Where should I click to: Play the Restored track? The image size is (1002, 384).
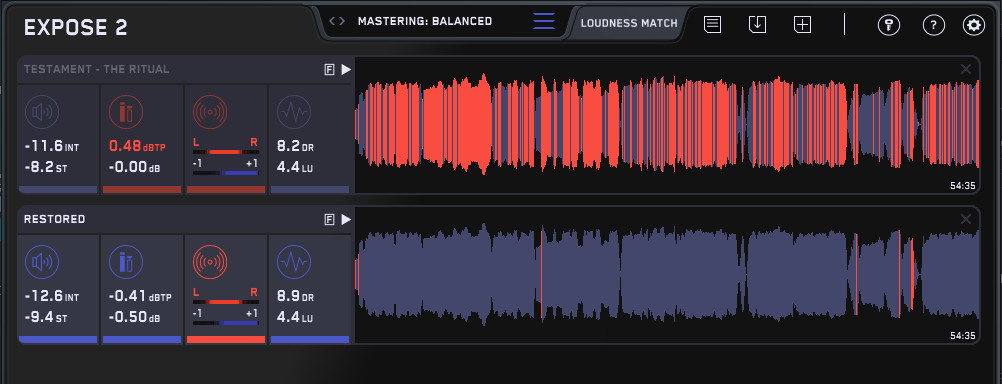346,220
